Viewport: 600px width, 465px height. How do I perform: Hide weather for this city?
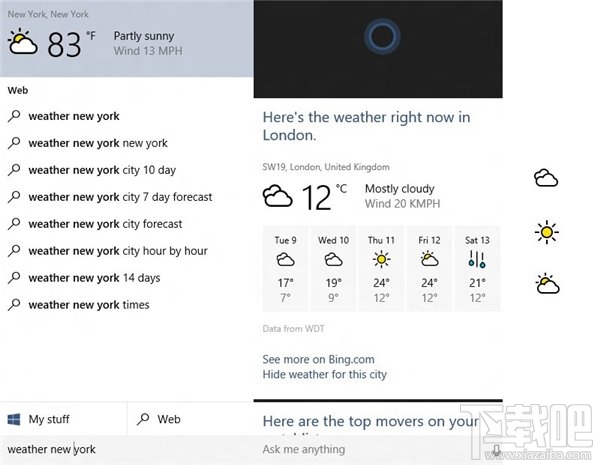click(x=324, y=375)
